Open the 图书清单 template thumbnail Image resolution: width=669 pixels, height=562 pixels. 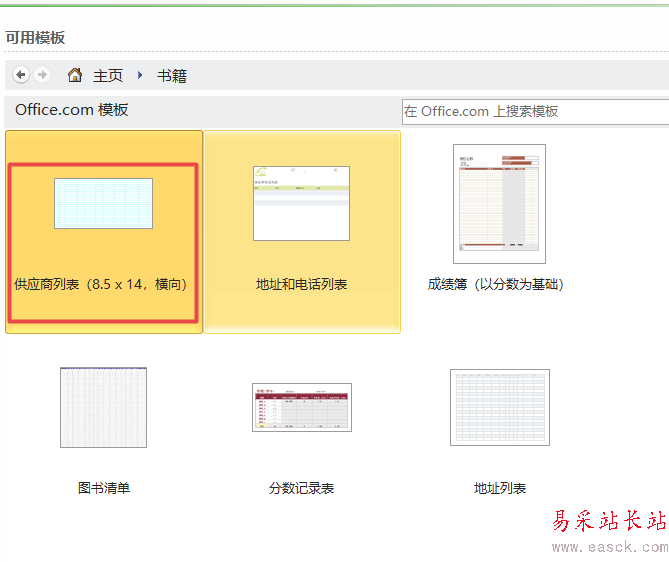point(103,408)
